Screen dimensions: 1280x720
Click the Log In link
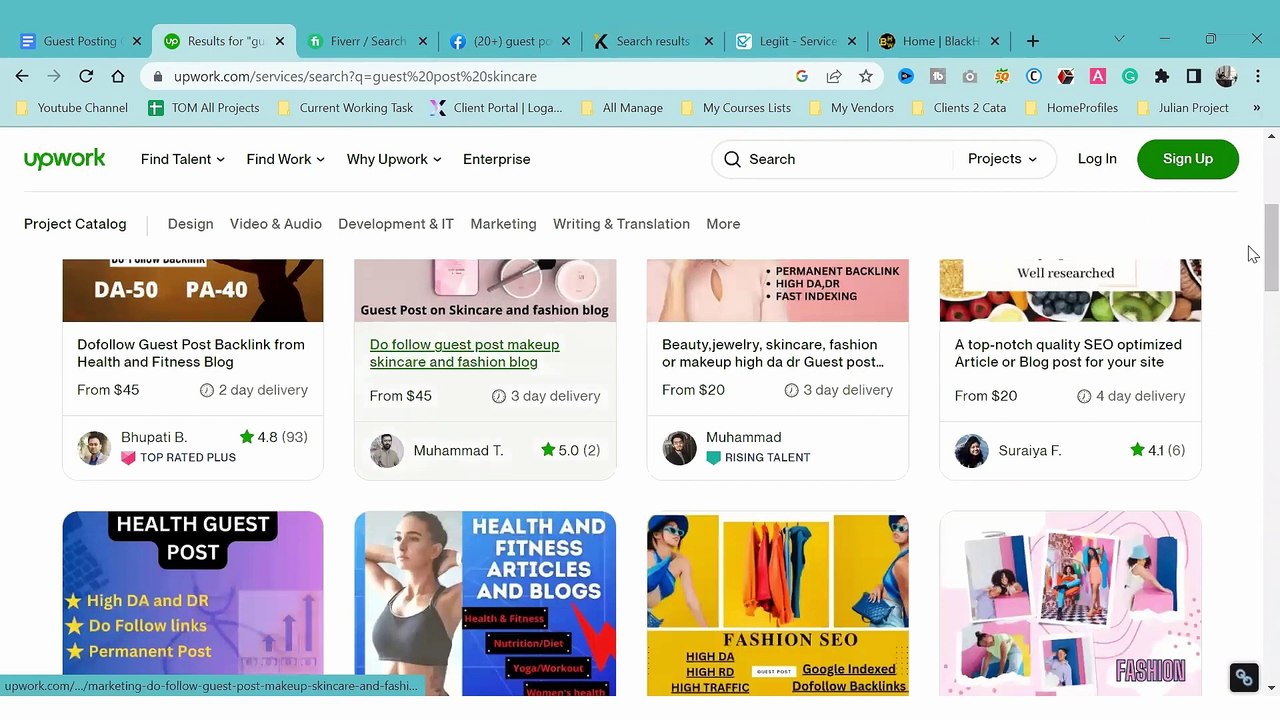(1097, 159)
